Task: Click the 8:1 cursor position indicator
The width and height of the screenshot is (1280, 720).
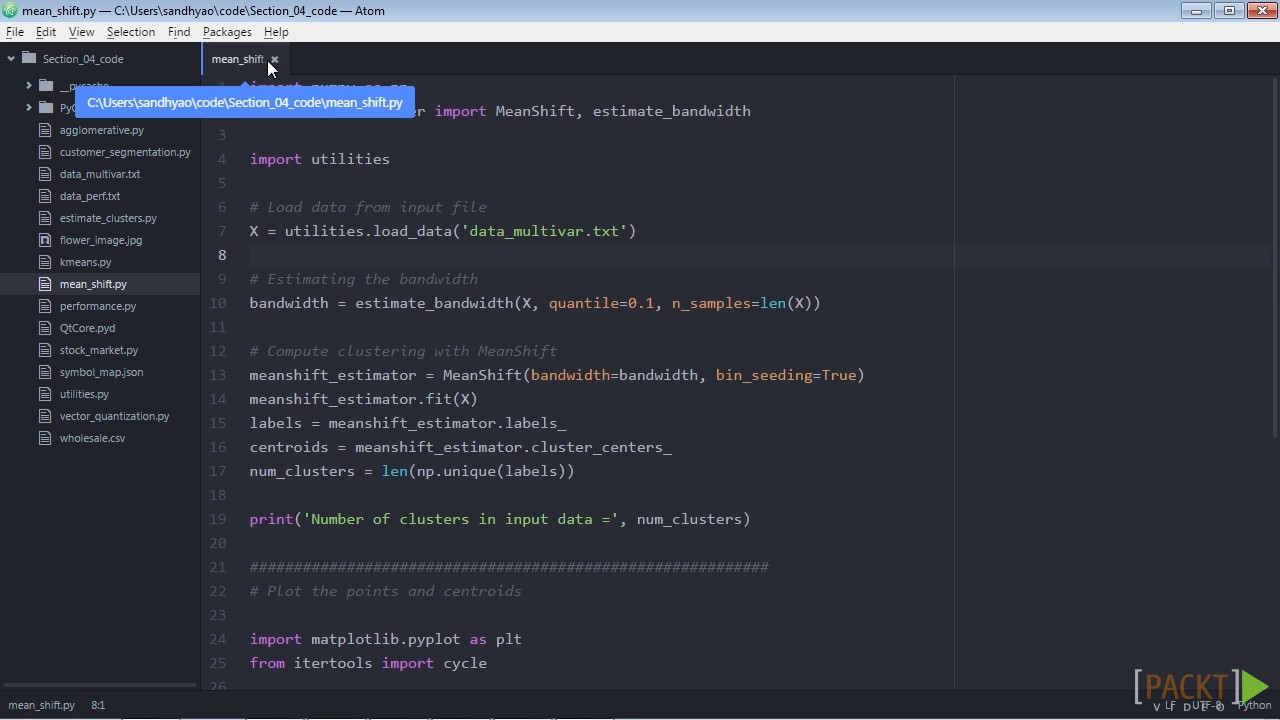Action: pos(98,705)
